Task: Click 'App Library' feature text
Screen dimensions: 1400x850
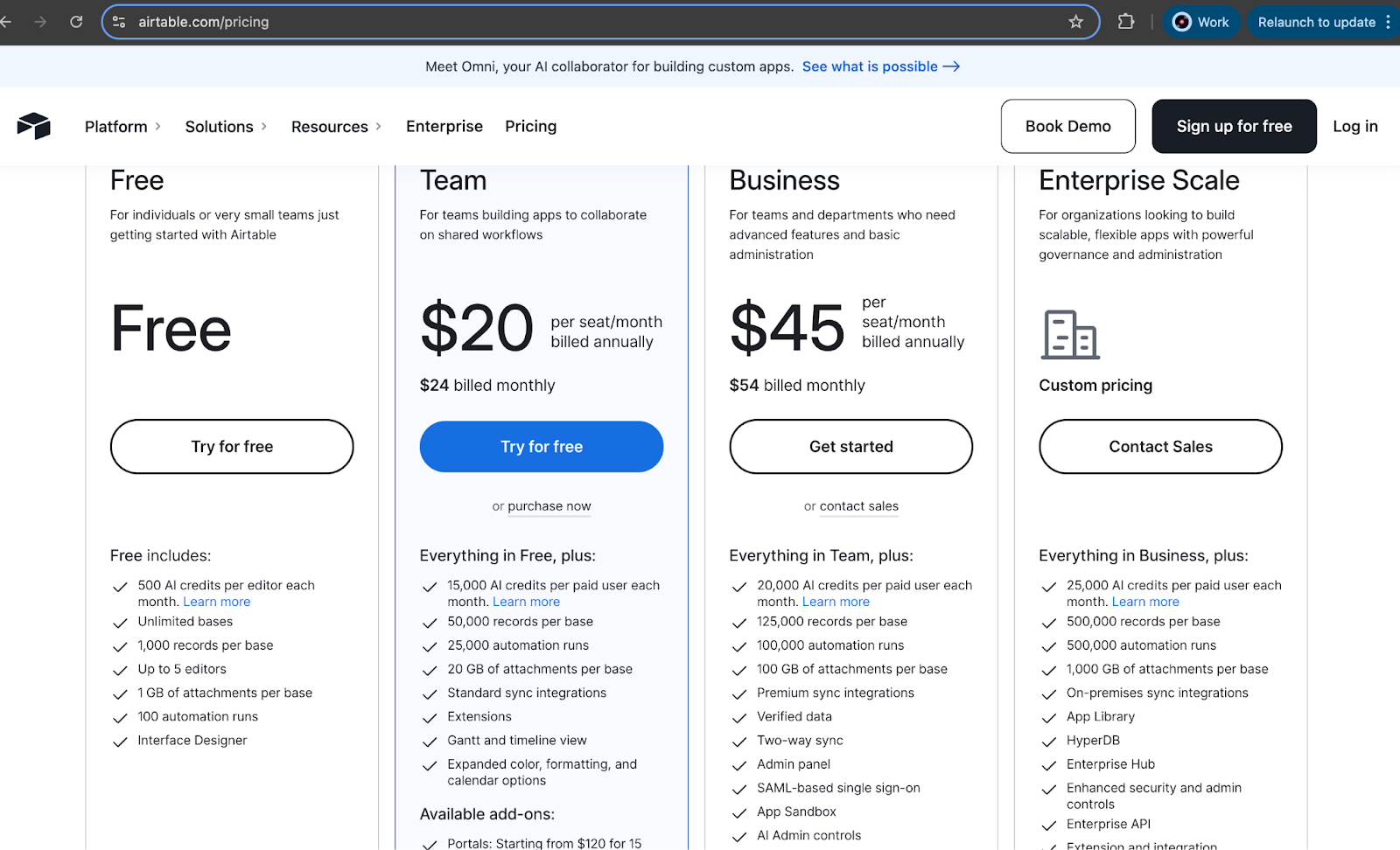Action: click(x=1101, y=717)
